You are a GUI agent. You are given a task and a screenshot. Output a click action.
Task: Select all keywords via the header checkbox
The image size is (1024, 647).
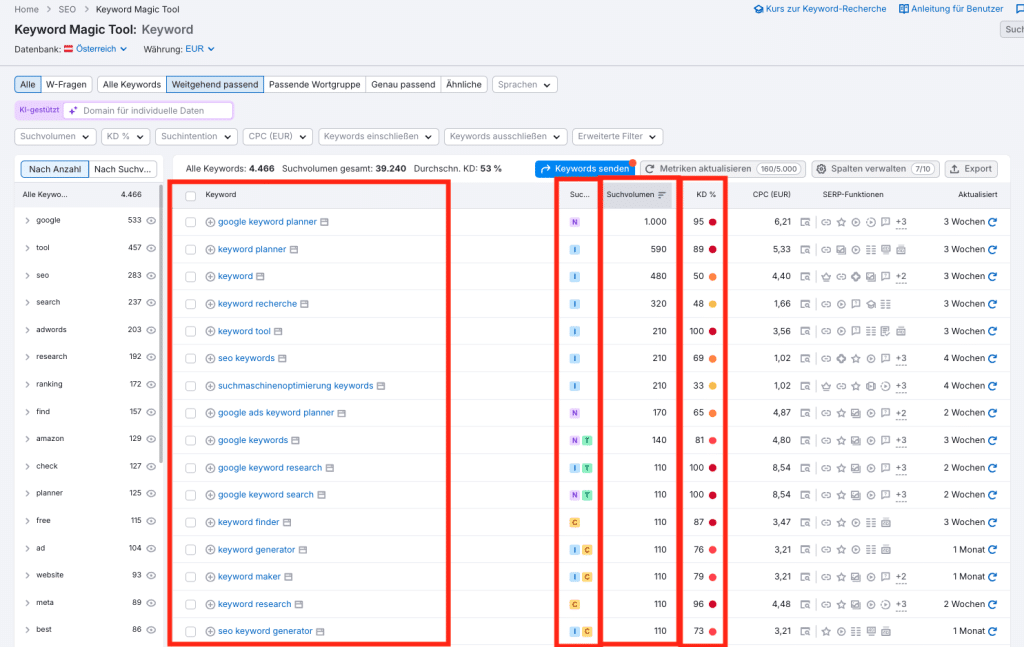coord(190,195)
